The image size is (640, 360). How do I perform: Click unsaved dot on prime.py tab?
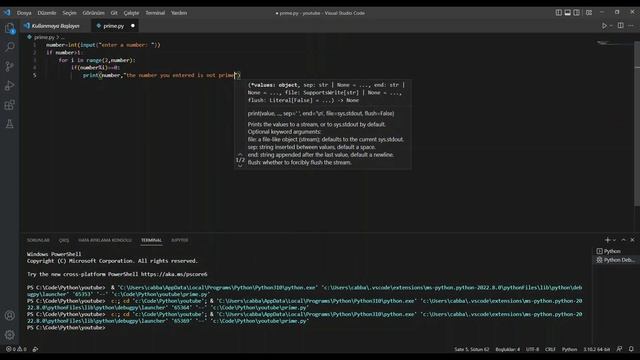[133, 26]
